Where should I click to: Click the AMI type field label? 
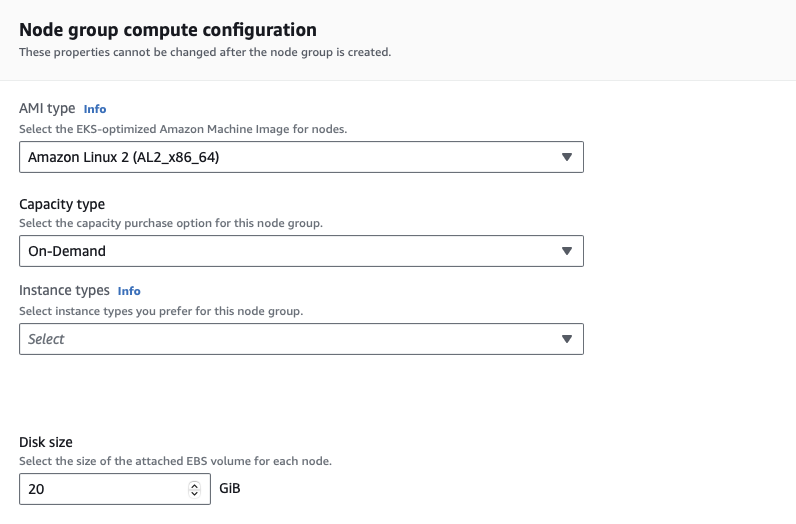tap(47, 108)
